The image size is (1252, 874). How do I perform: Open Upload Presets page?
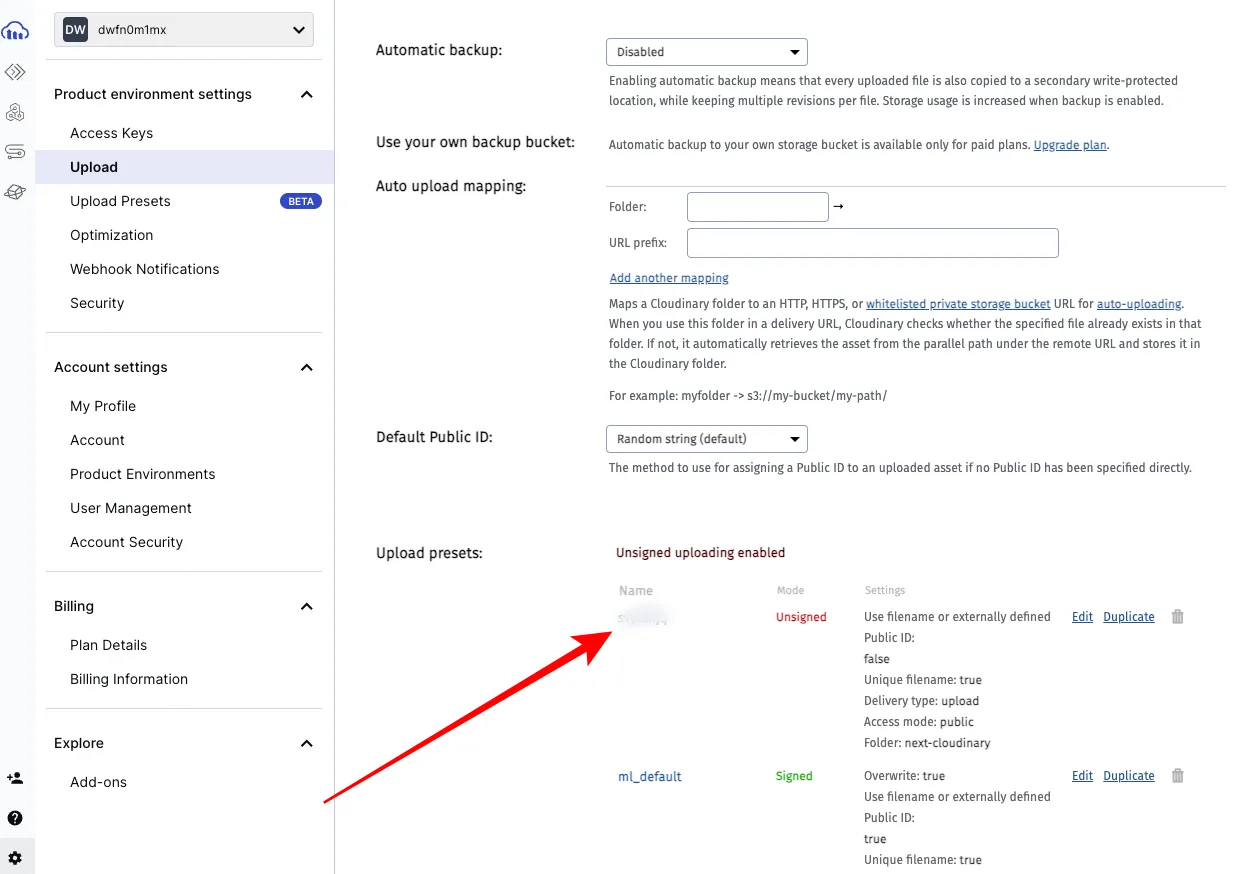pyautogui.click(x=120, y=201)
